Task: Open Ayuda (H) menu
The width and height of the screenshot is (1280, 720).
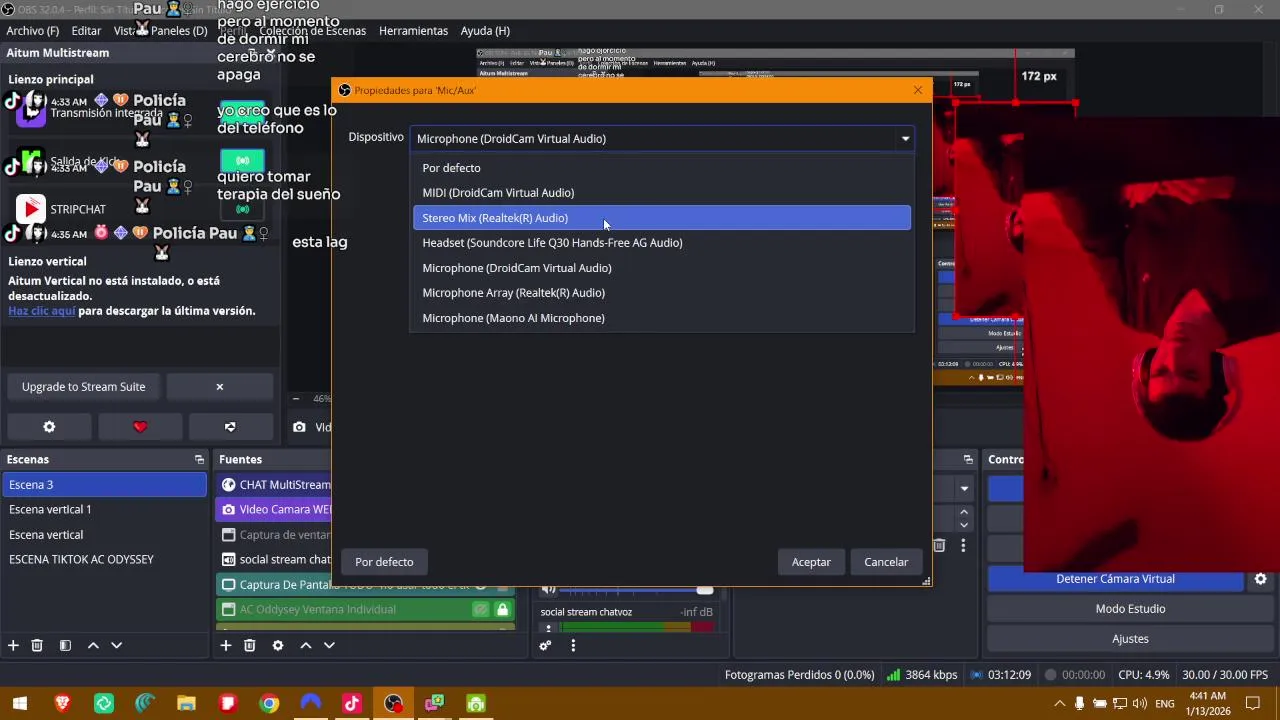Action: 485,31
